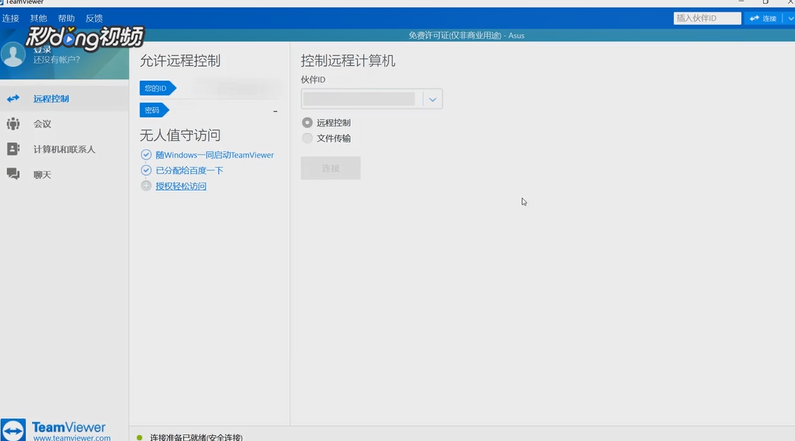Expand the arrow beside the top 连接 button
This screenshot has width=795, height=441.
(790, 18)
